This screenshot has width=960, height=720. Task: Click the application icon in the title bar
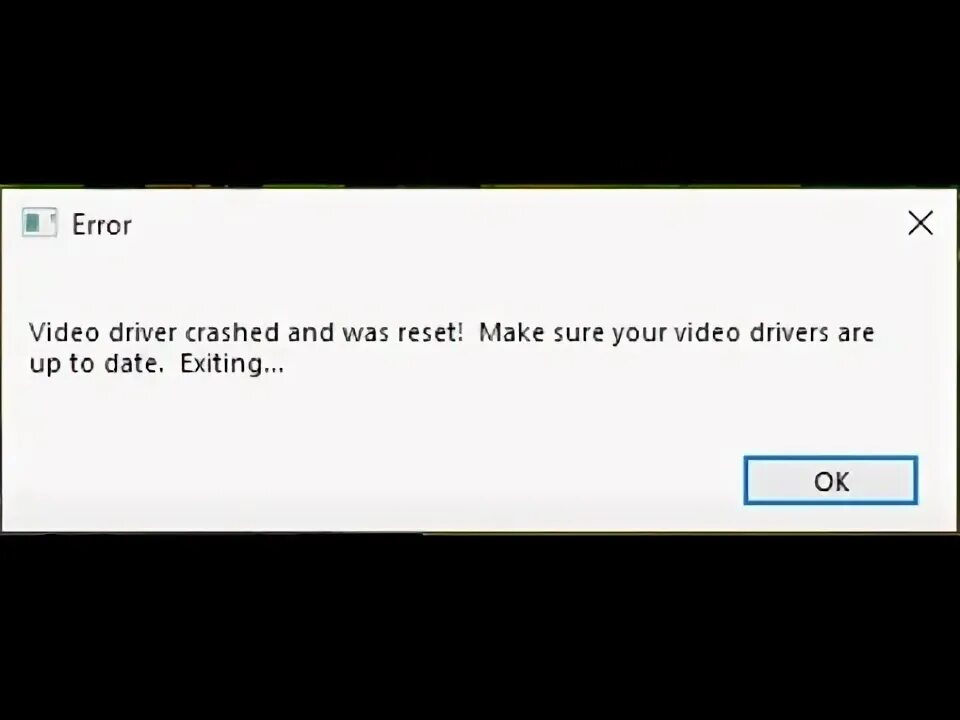[40, 223]
